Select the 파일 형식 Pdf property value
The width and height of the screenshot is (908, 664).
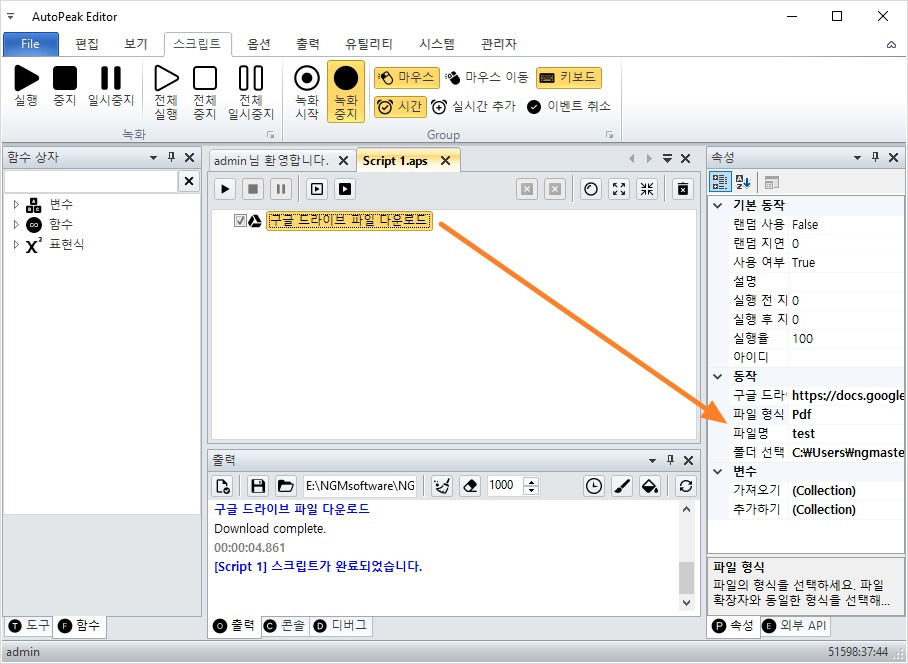point(847,414)
